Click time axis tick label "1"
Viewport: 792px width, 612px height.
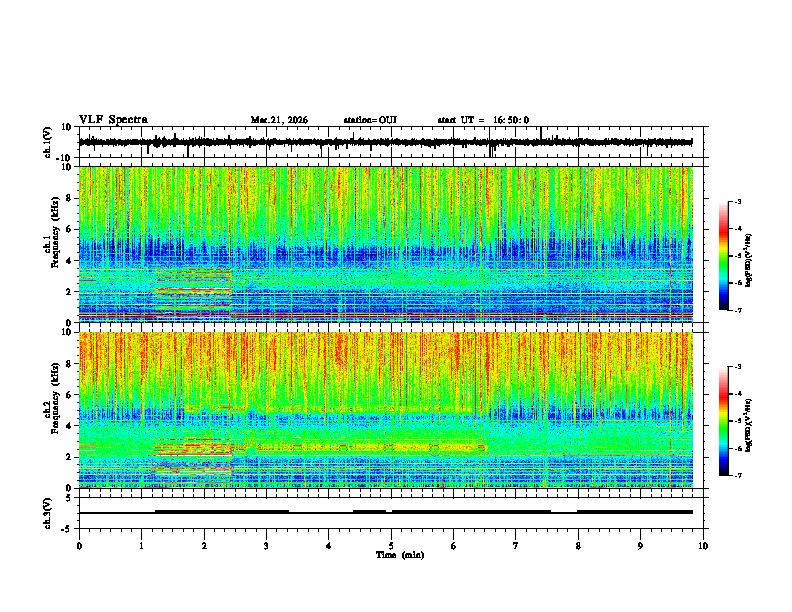pyautogui.click(x=141, y=546)
